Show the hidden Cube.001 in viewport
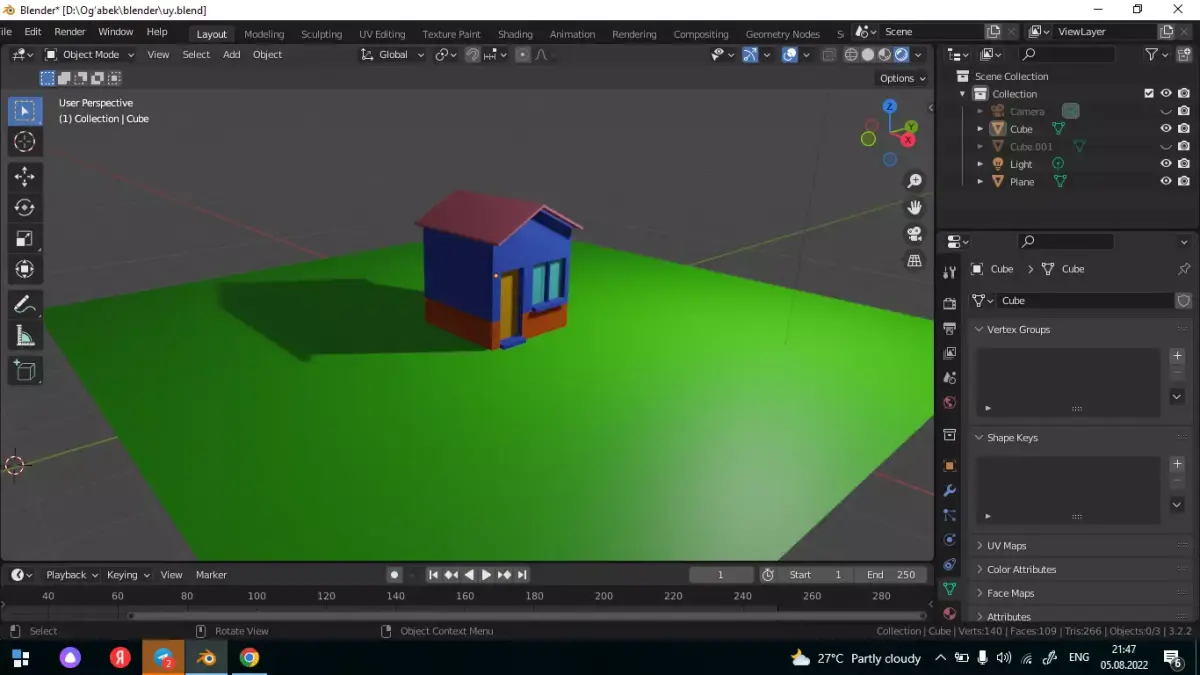1200x675 pixels. pos(1166,147)
